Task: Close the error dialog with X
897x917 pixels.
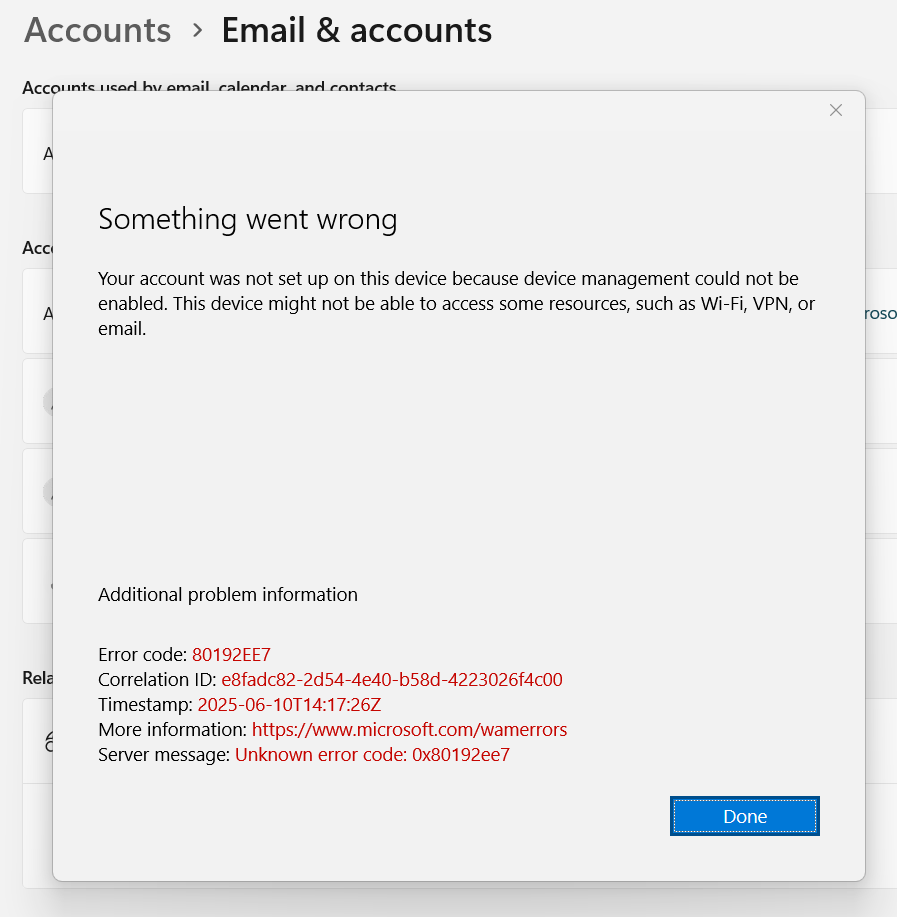Action: click(836, 110)
